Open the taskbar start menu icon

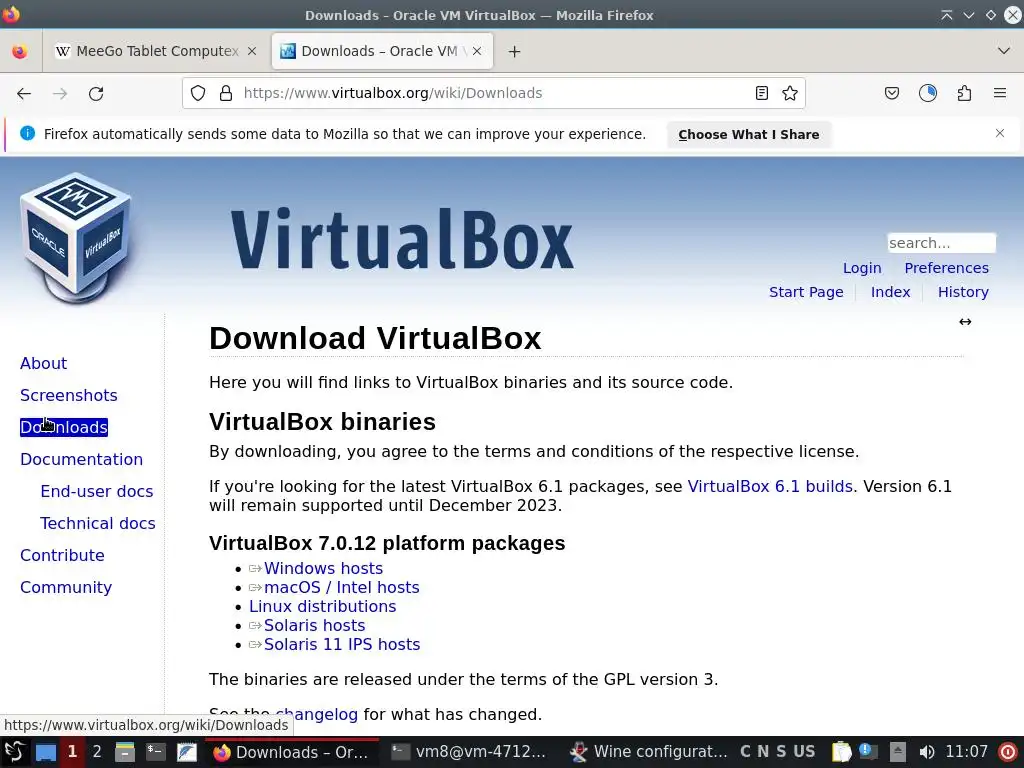click(x=14, y=752)
